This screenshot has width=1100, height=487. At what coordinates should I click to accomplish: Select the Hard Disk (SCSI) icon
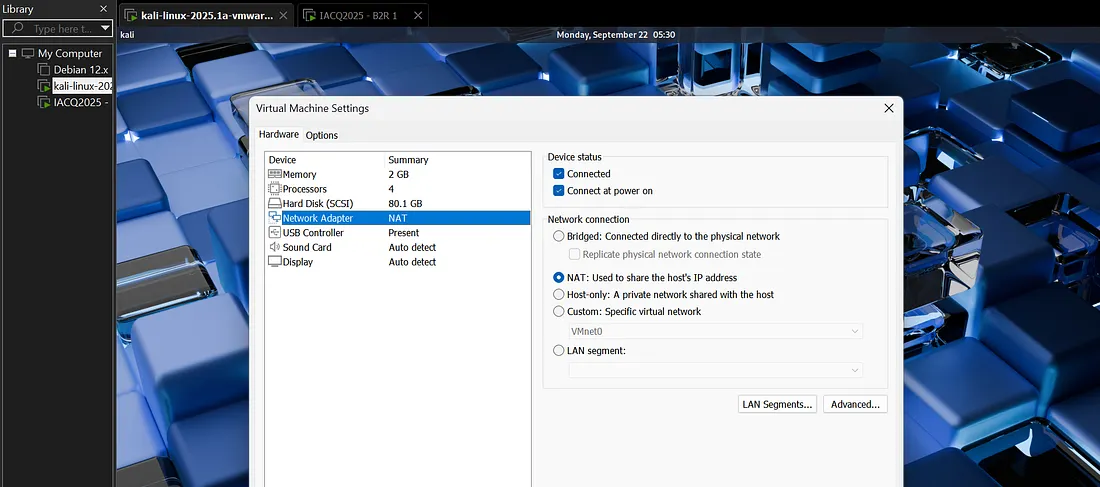click(275, 204)
